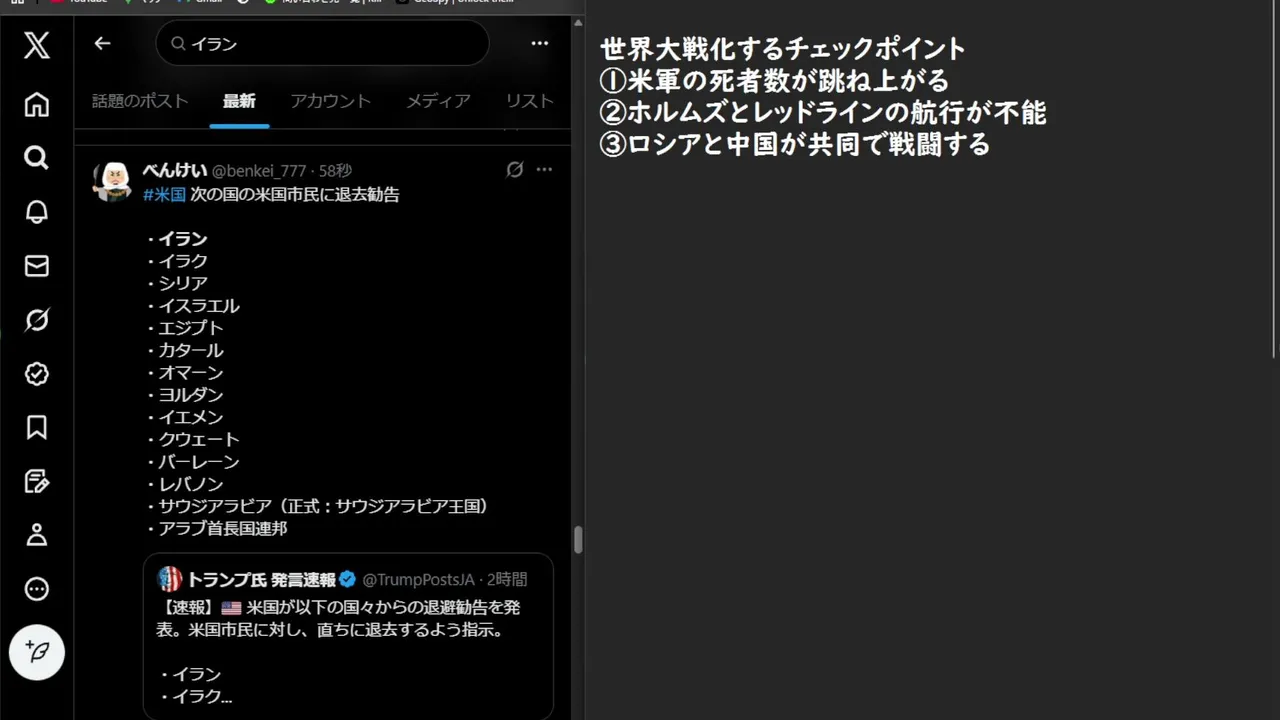Open Verified badge icon in sidebar
Image resolution: width=1280 pixels, height=720 pixels.
[37, 374]
